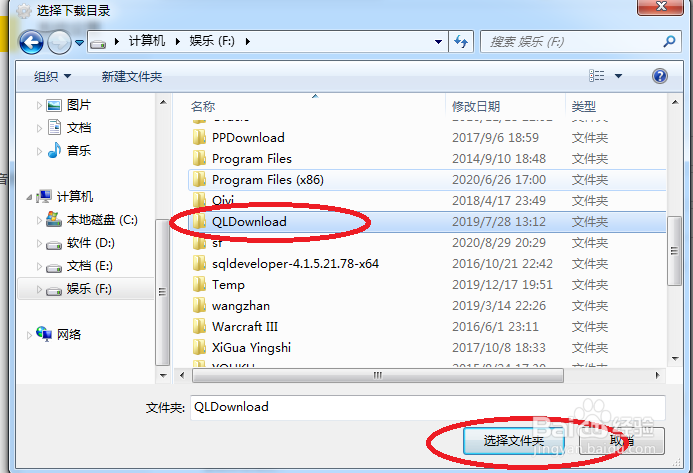
Task: Expand the 软件 (D:) drive tree node
Action: 39,243
